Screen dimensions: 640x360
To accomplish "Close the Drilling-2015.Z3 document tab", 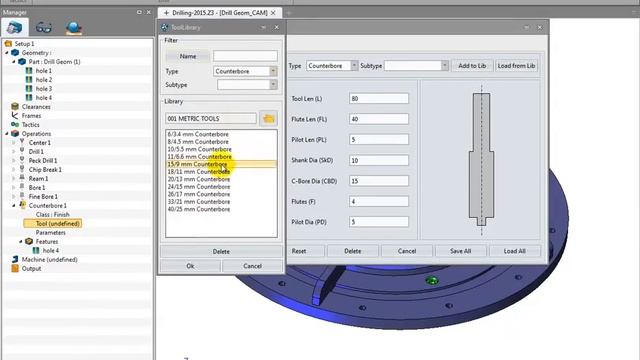I will click(x=273, y=13).
